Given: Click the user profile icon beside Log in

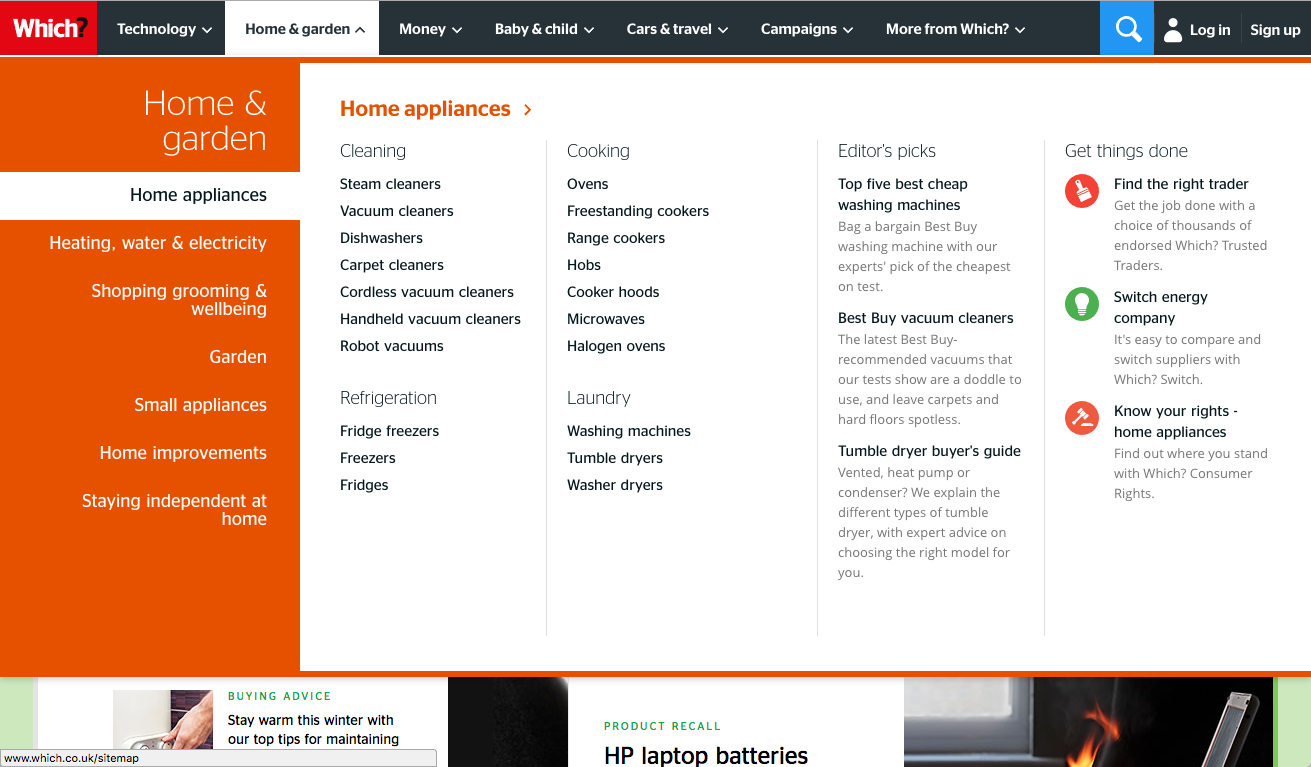Looking at the screenshot, I should (1173, 30).
